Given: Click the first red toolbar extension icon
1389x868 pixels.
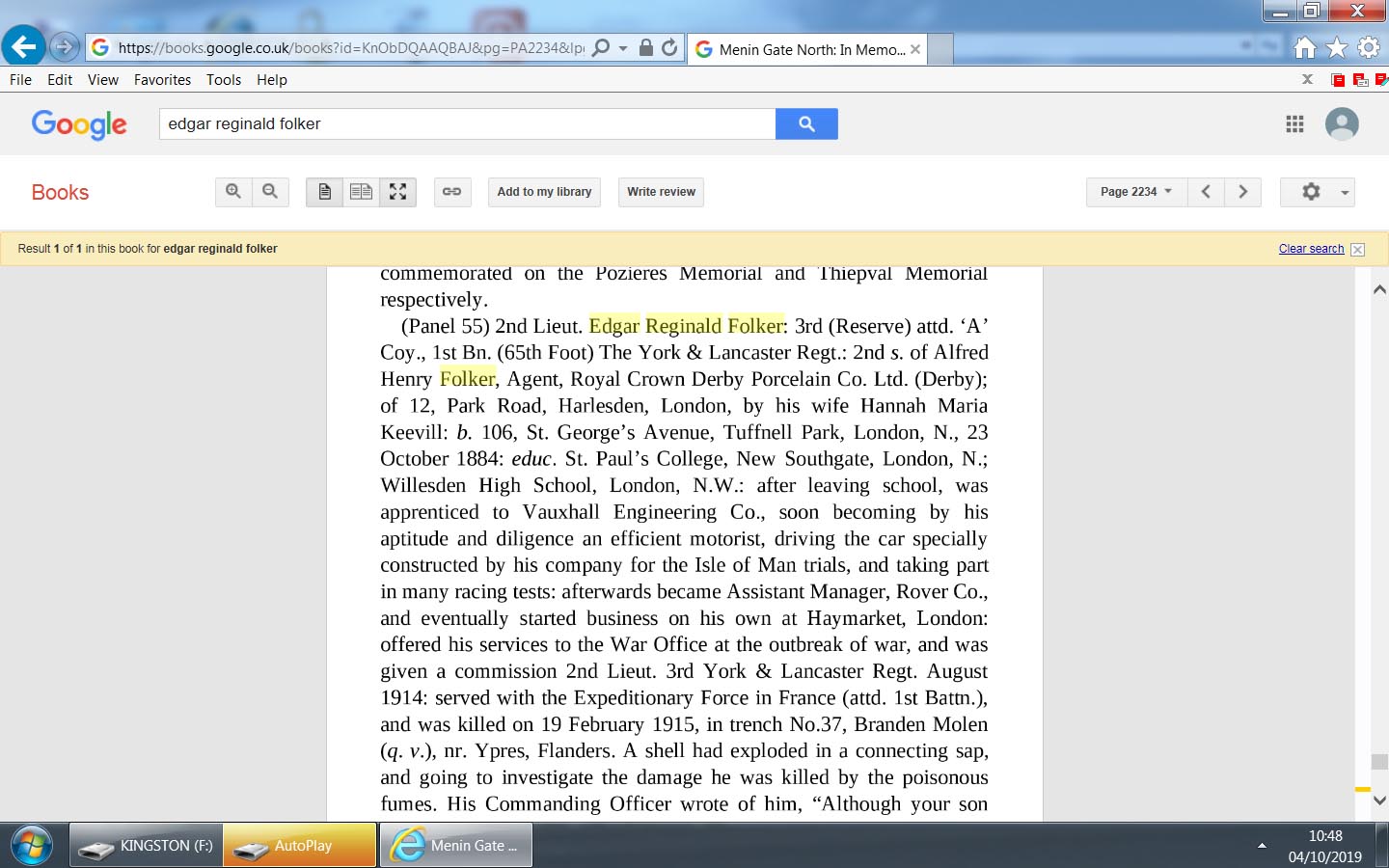Looking at the screenshot, I should click(x=1338, y=80).
